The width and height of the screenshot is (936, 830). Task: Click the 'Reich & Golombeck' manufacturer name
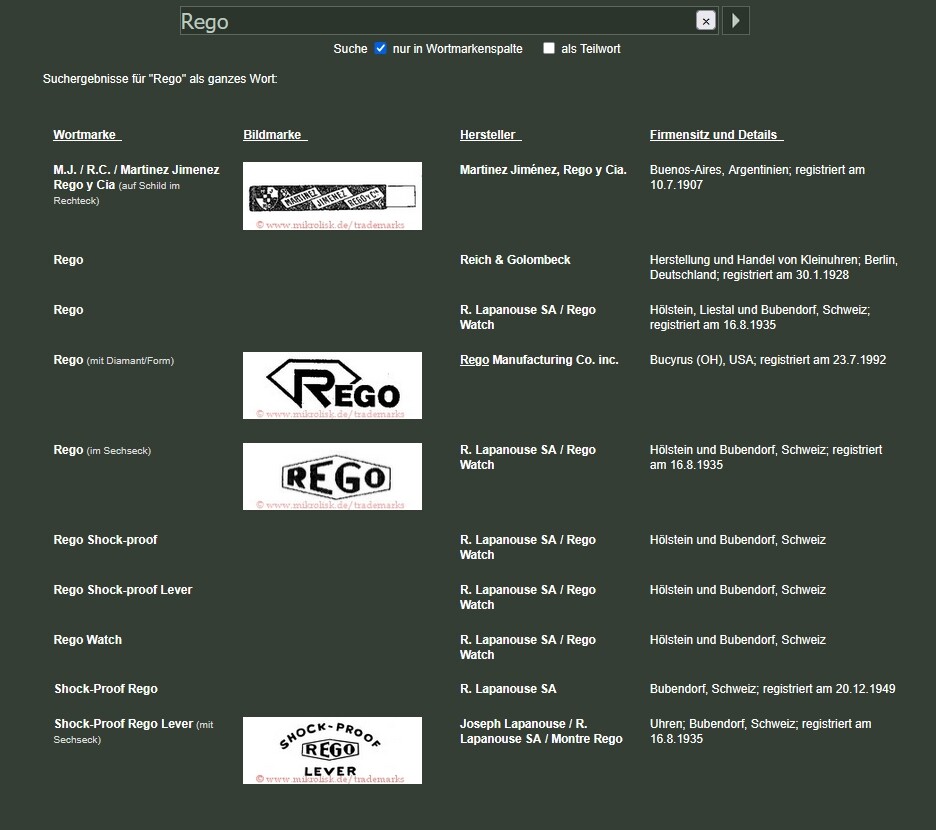point(515,260)
